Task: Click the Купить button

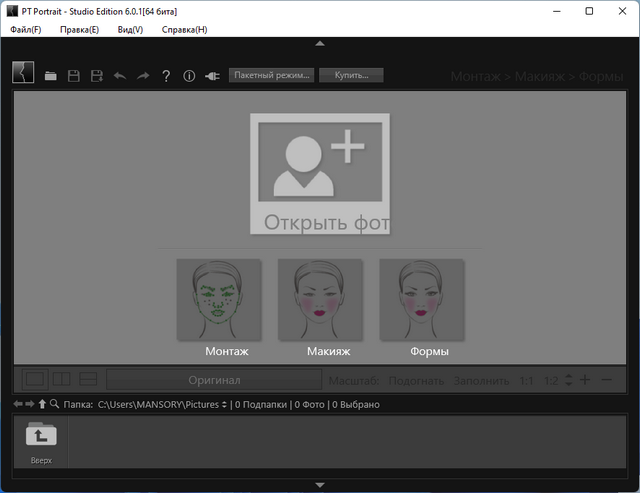Action: coord(351,75)
